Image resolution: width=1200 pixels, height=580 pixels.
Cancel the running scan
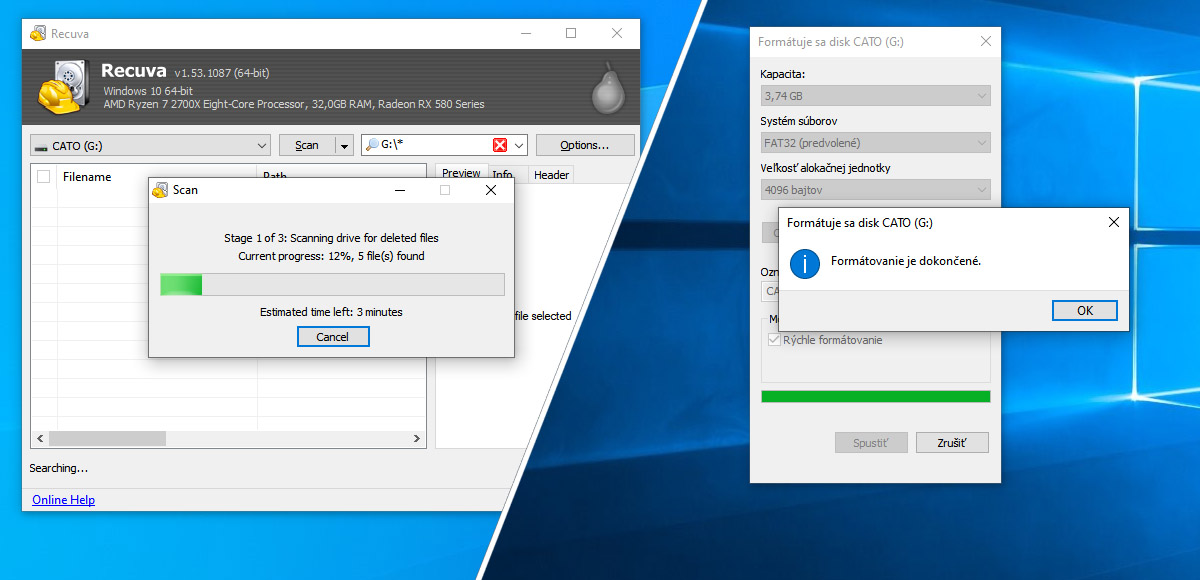(333, 337)
